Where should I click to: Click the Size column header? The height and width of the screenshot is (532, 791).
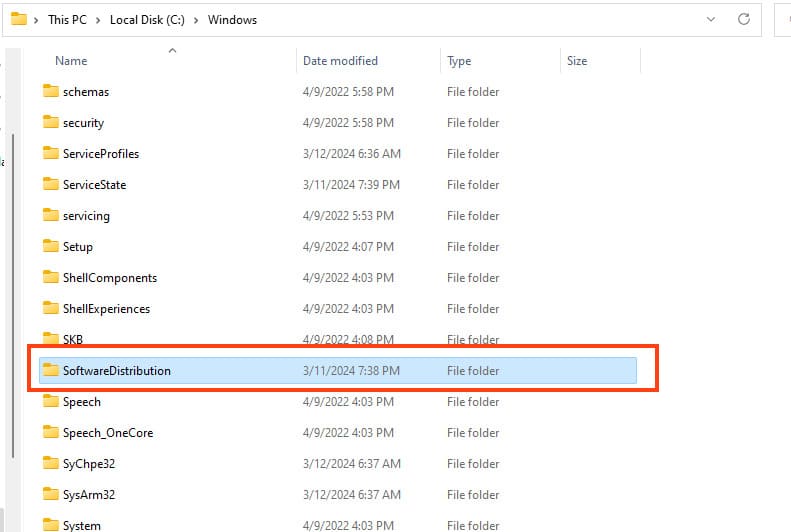click(577, 61)
